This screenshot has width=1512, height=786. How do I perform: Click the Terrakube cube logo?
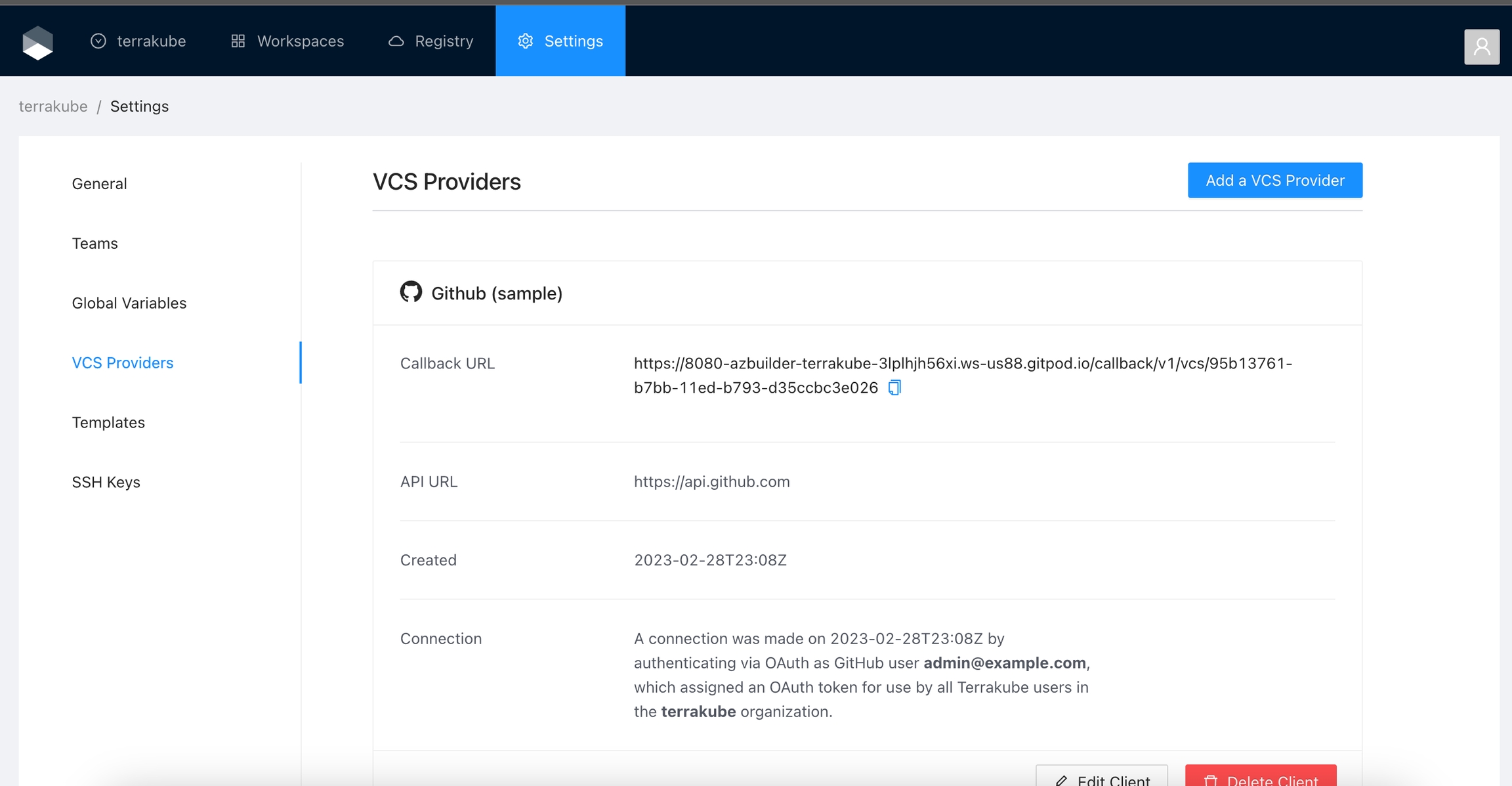[x=37, y=43]
